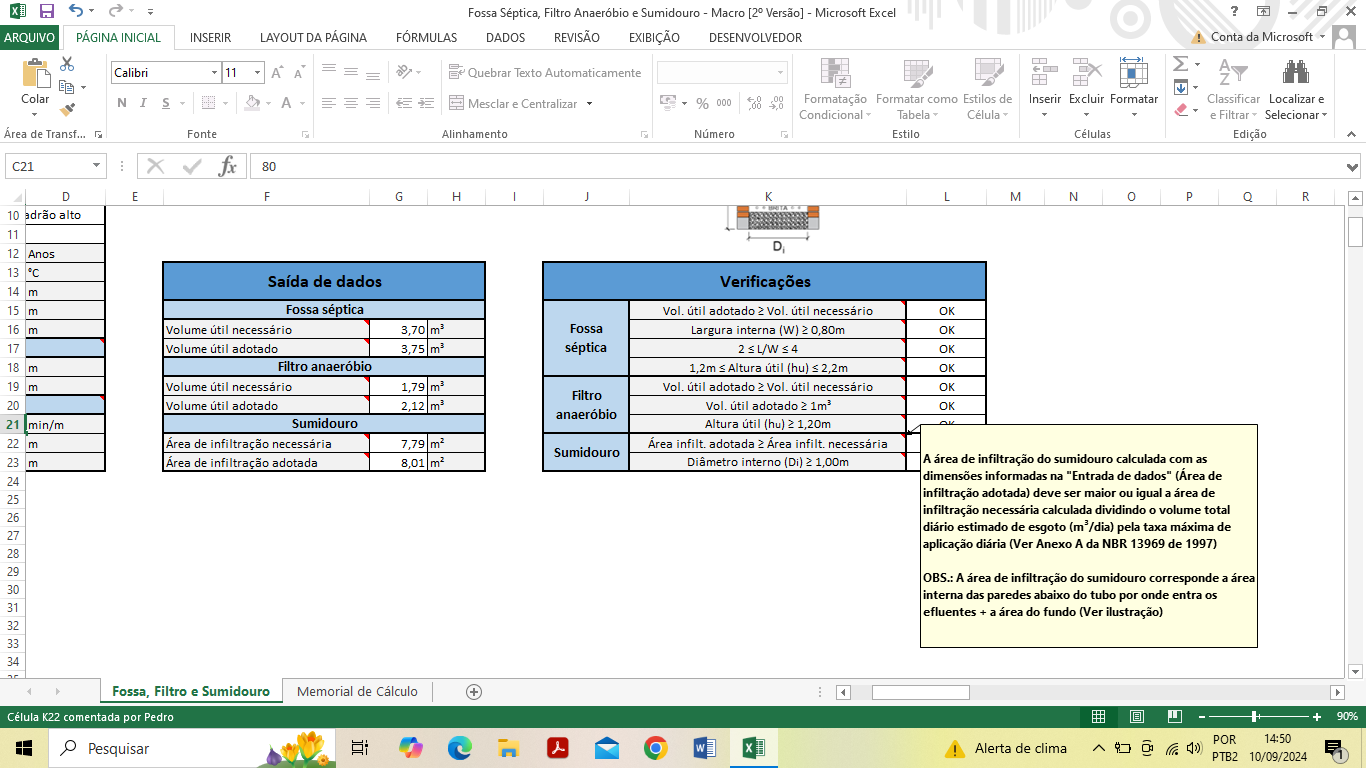The image size is (1366, 768).
Task: Click the zoom slider in status bar
Action: pyautogui.click(x=1254, y=717)
